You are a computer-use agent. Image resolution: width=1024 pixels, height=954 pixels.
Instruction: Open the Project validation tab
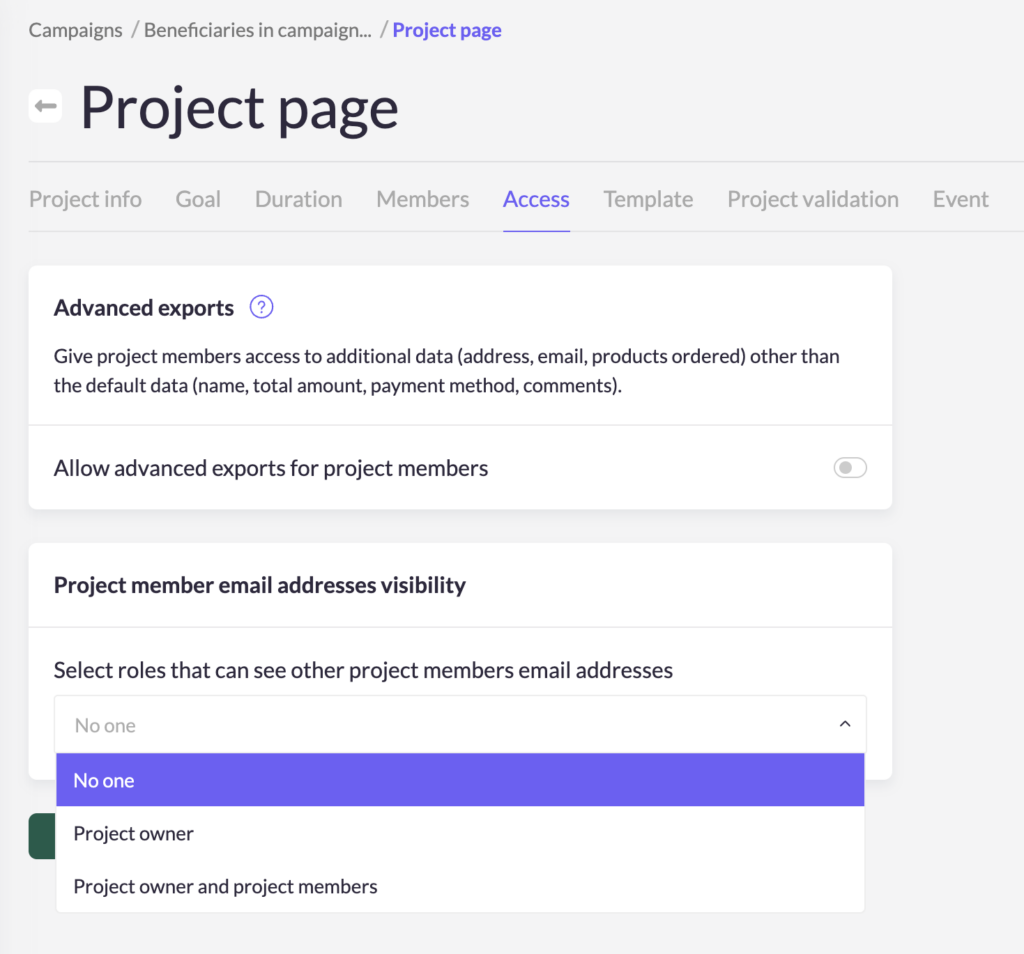tap(812, 199)
